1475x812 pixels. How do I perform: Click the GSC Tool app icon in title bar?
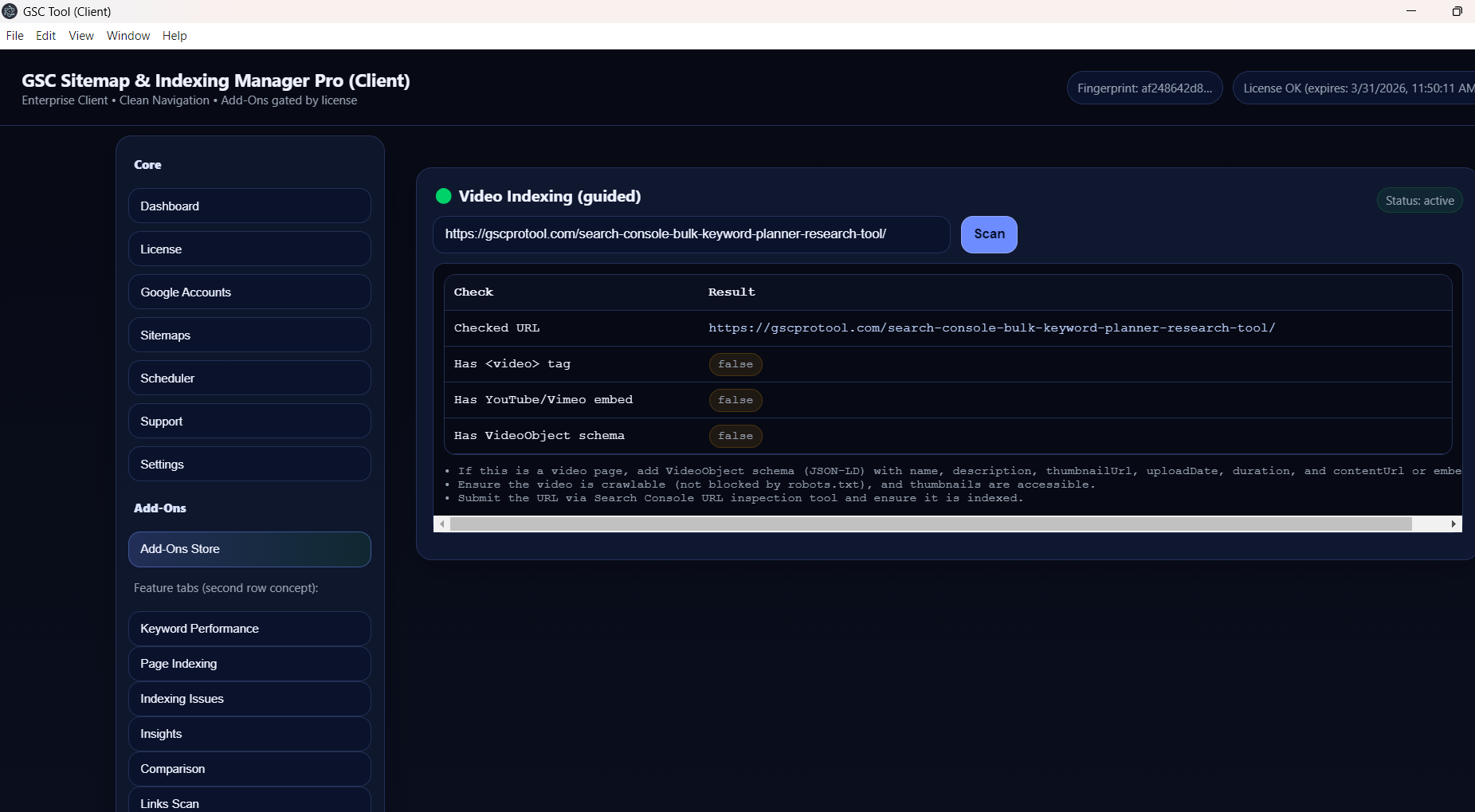(10, 11)
